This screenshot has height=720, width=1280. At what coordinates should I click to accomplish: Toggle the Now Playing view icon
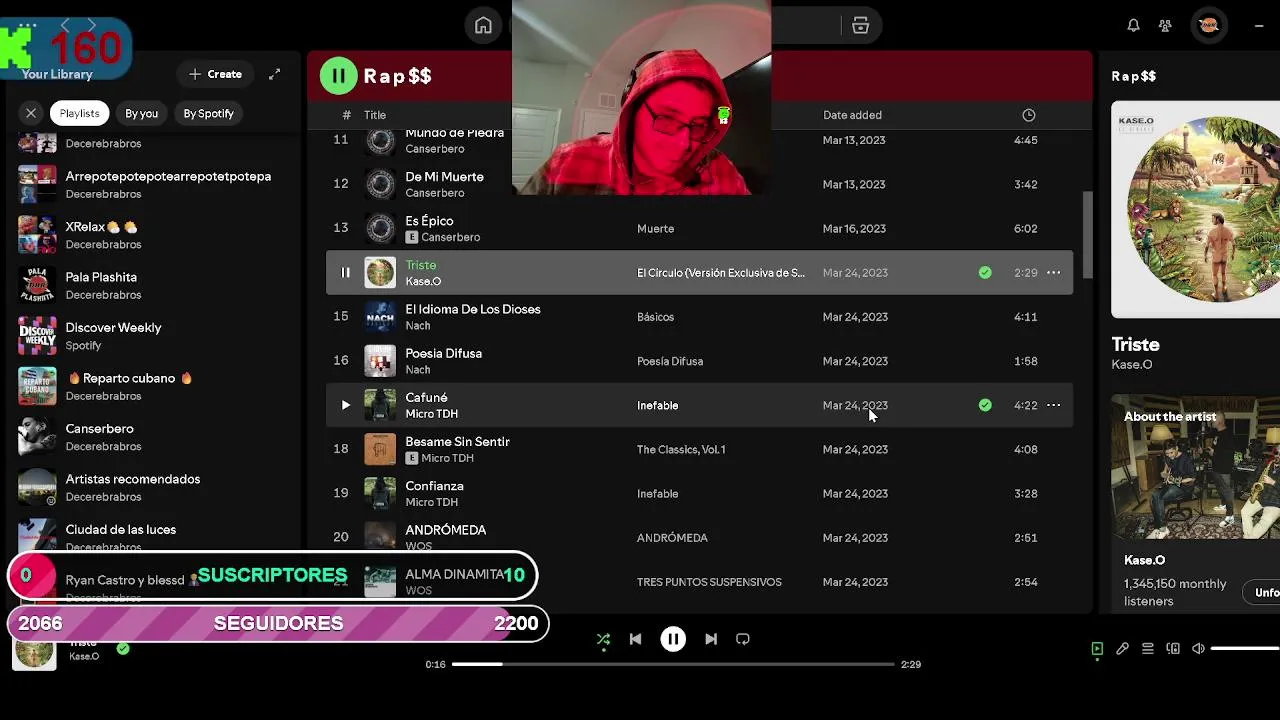[1097, 649]
